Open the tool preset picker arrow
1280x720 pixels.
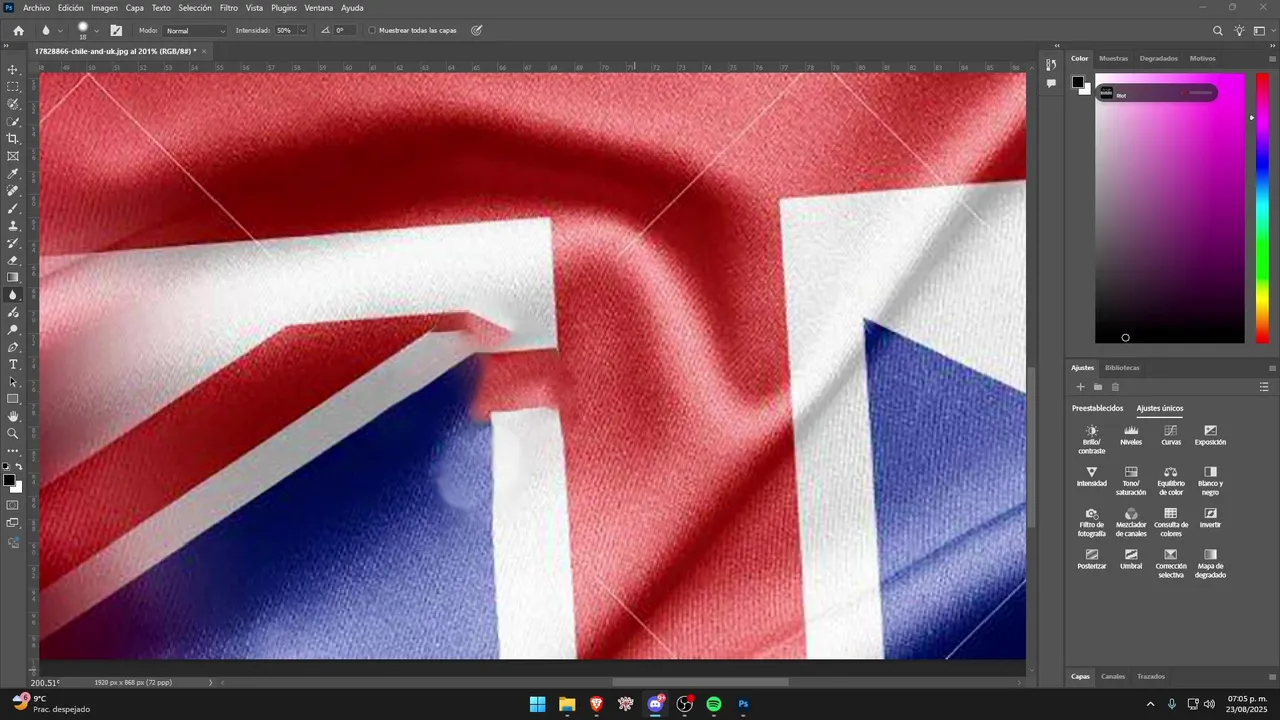click(59, 31)
